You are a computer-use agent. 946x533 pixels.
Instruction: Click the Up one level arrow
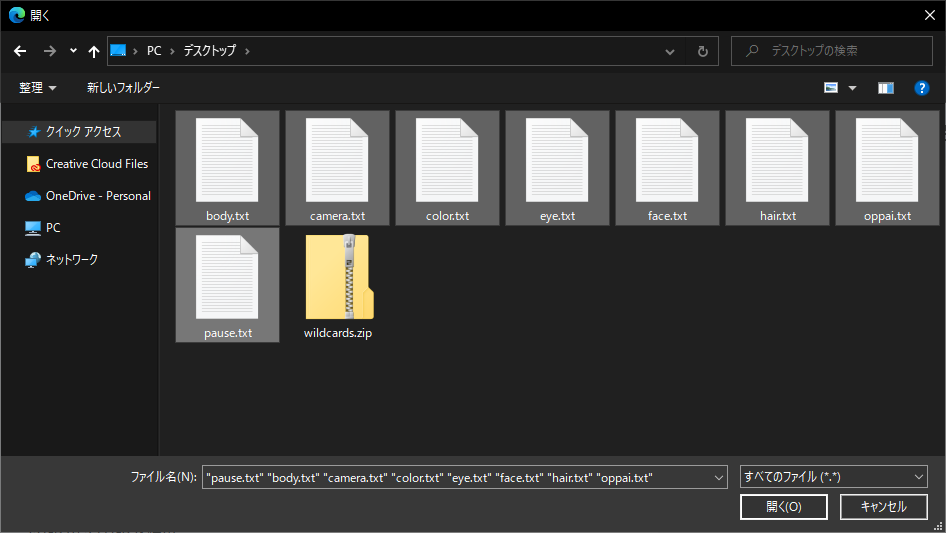point(94,51)
